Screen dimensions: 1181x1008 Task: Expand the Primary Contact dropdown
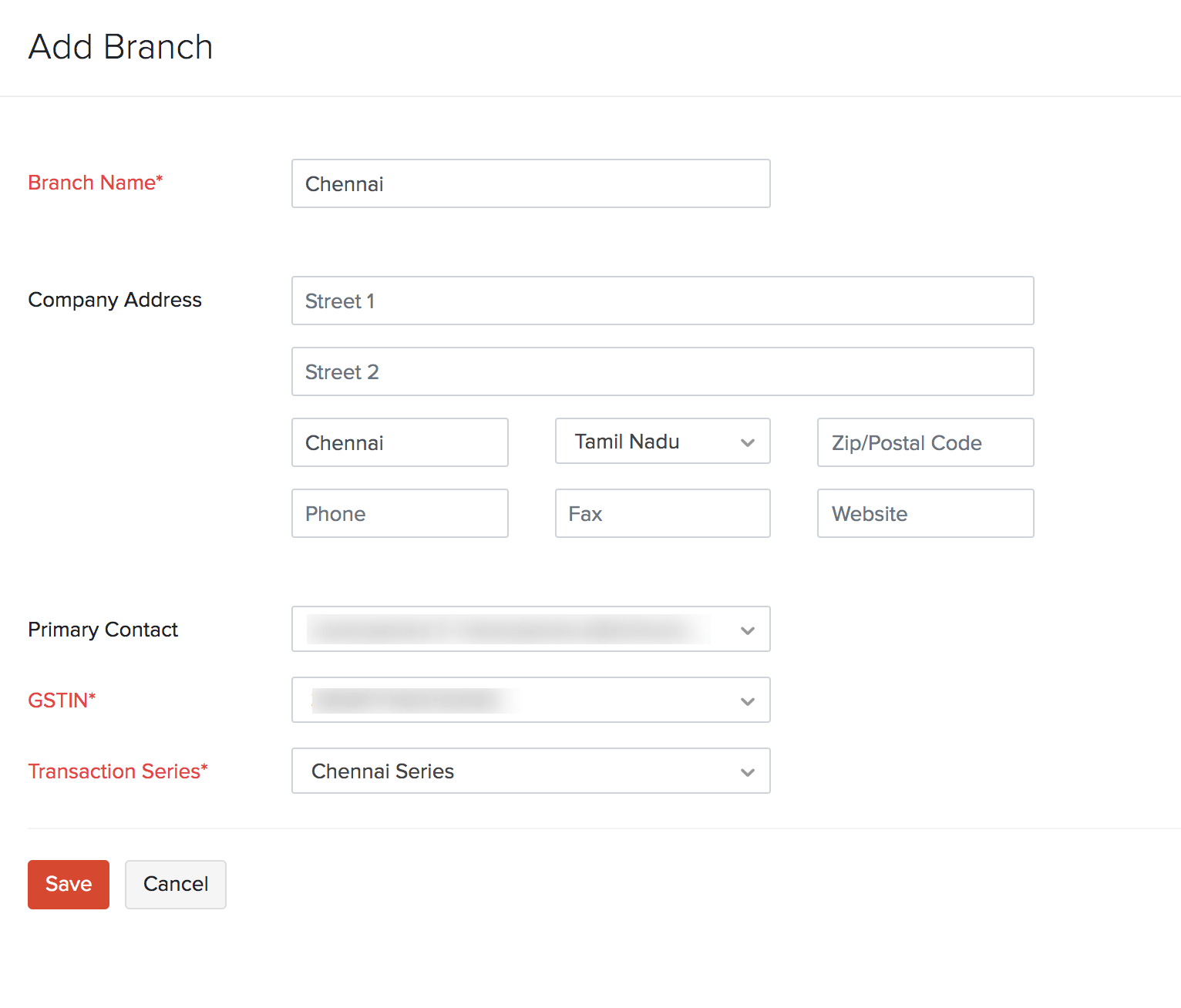tap(530, 629)
